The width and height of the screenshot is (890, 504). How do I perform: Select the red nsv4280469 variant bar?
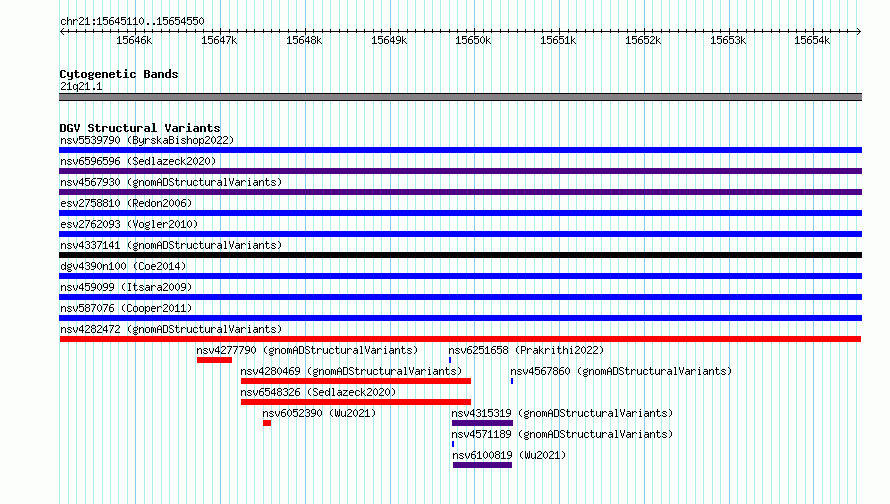tap(356, 381)
